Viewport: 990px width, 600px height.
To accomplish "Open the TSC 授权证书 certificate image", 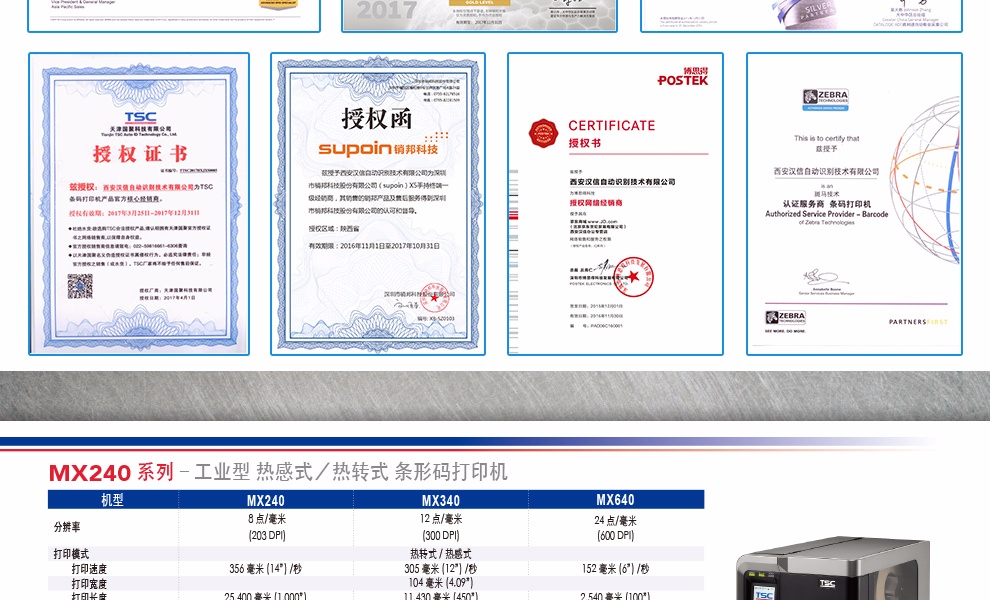I will click(139, 204).
